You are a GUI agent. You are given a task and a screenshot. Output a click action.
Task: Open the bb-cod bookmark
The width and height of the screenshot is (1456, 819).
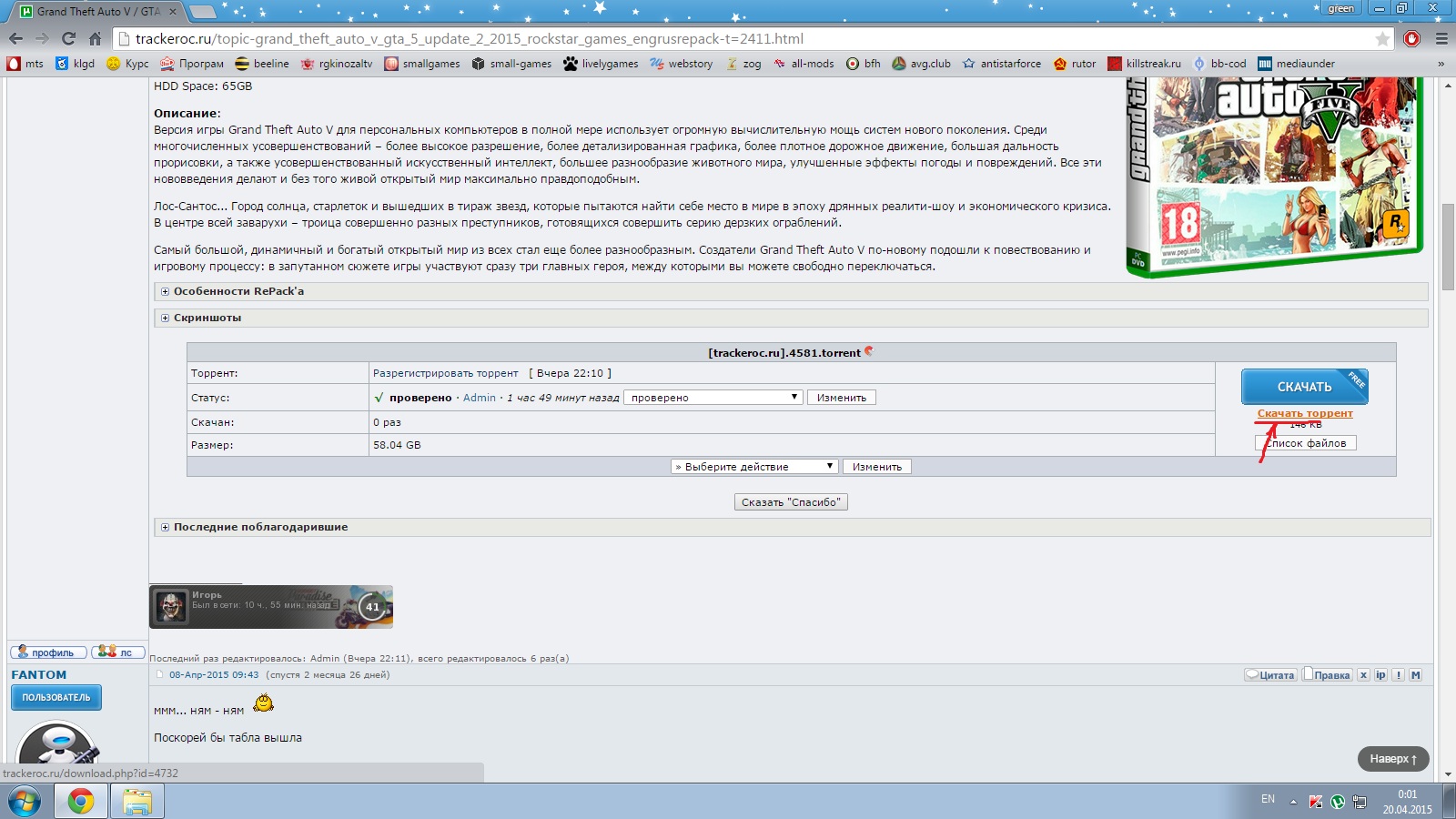[x=1219, y=64]
